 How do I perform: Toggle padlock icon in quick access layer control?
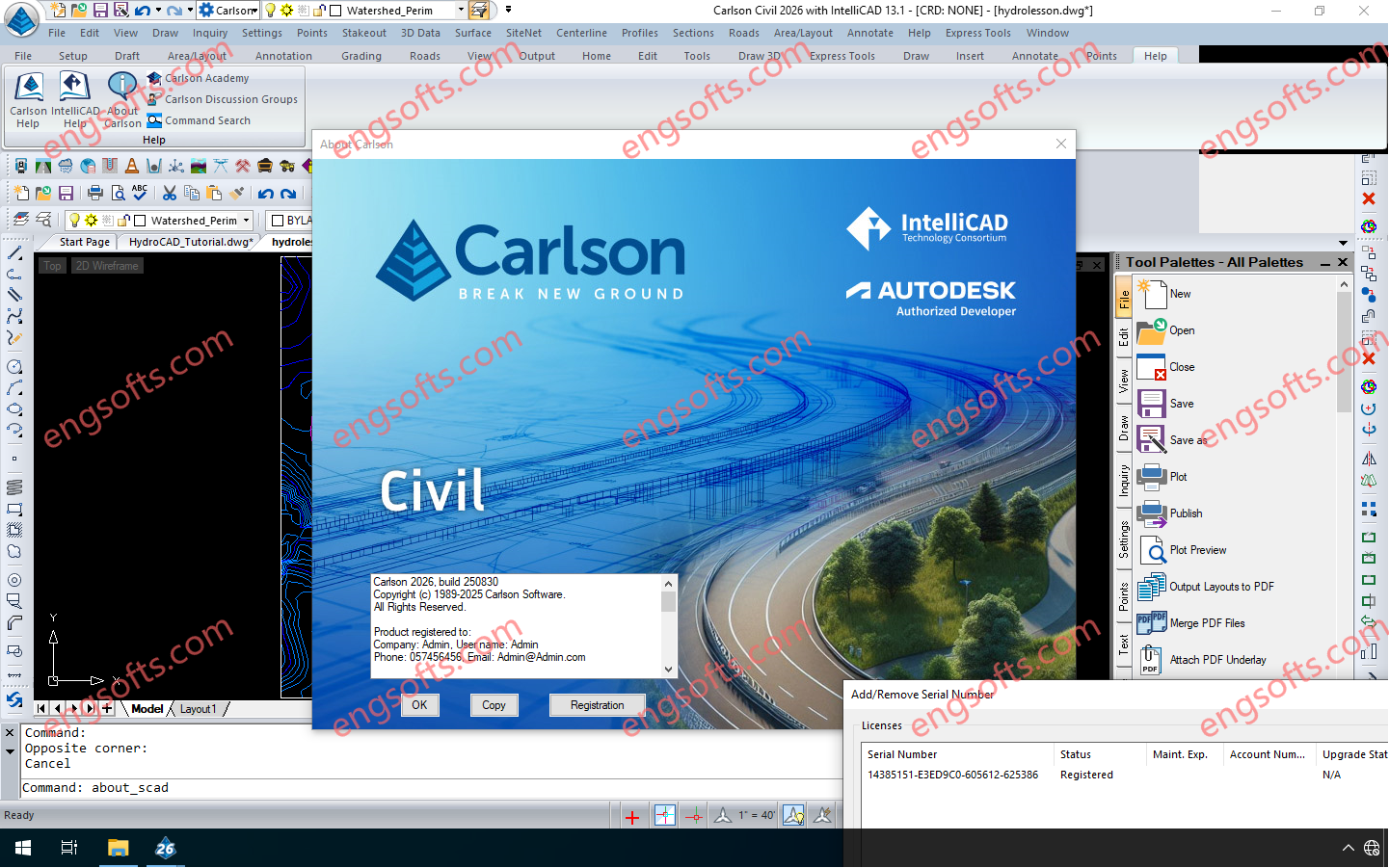(x=319, y=10)
